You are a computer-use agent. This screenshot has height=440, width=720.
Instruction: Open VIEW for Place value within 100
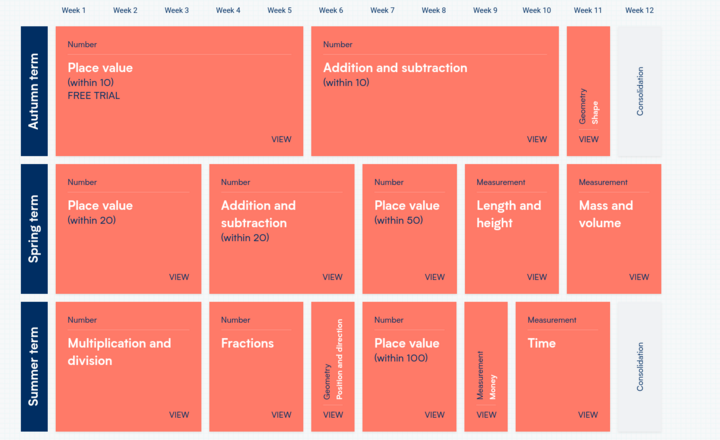(435, 414)
